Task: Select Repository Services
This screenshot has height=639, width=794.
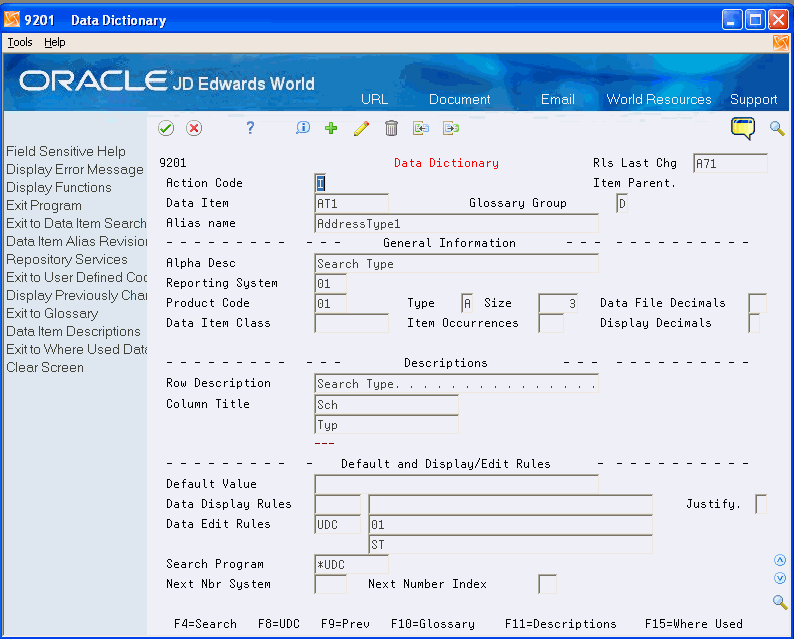Action: tap(67, 259)
